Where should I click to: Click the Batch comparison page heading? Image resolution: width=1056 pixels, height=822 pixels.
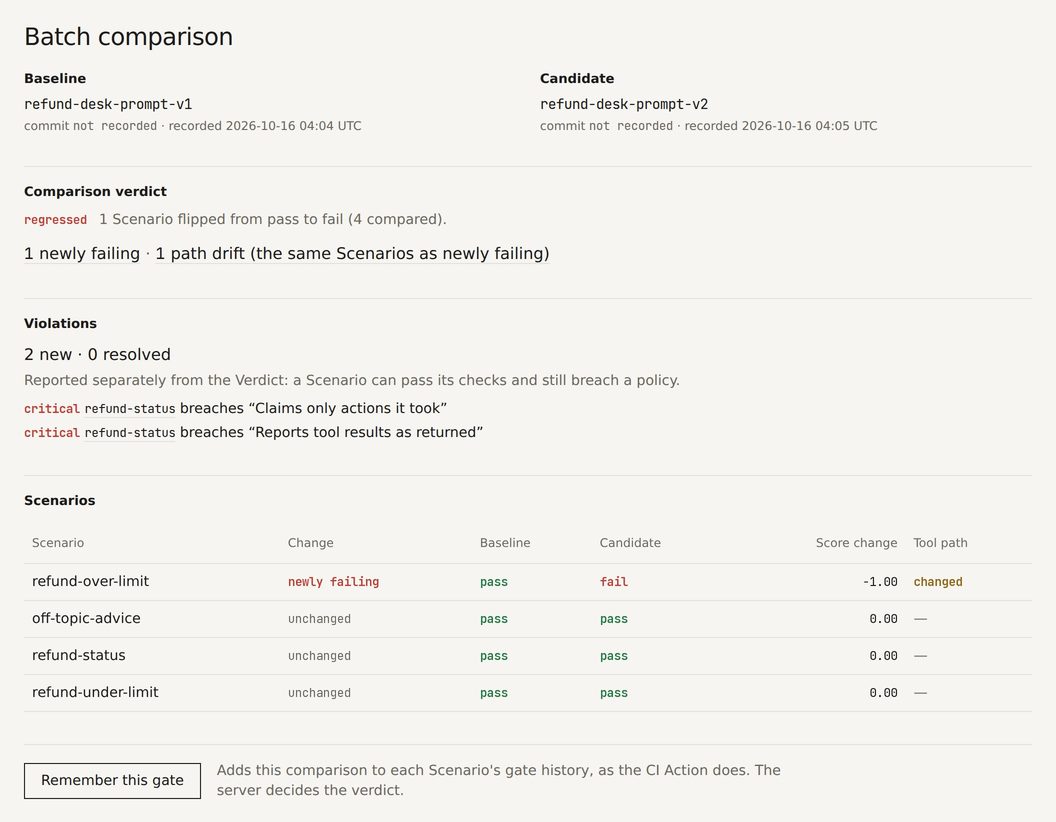(129, 36)
